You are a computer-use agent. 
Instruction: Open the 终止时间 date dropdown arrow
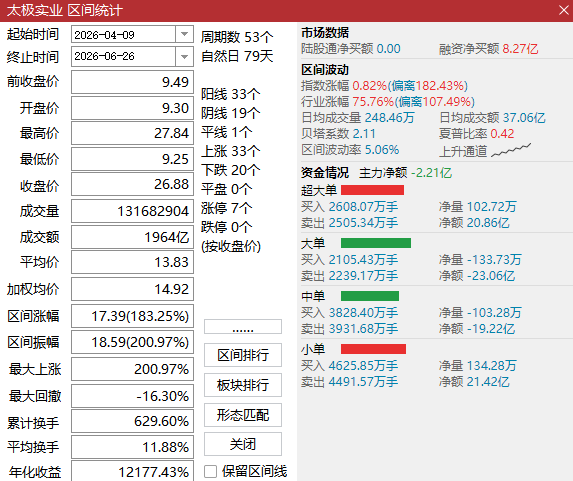184,56
